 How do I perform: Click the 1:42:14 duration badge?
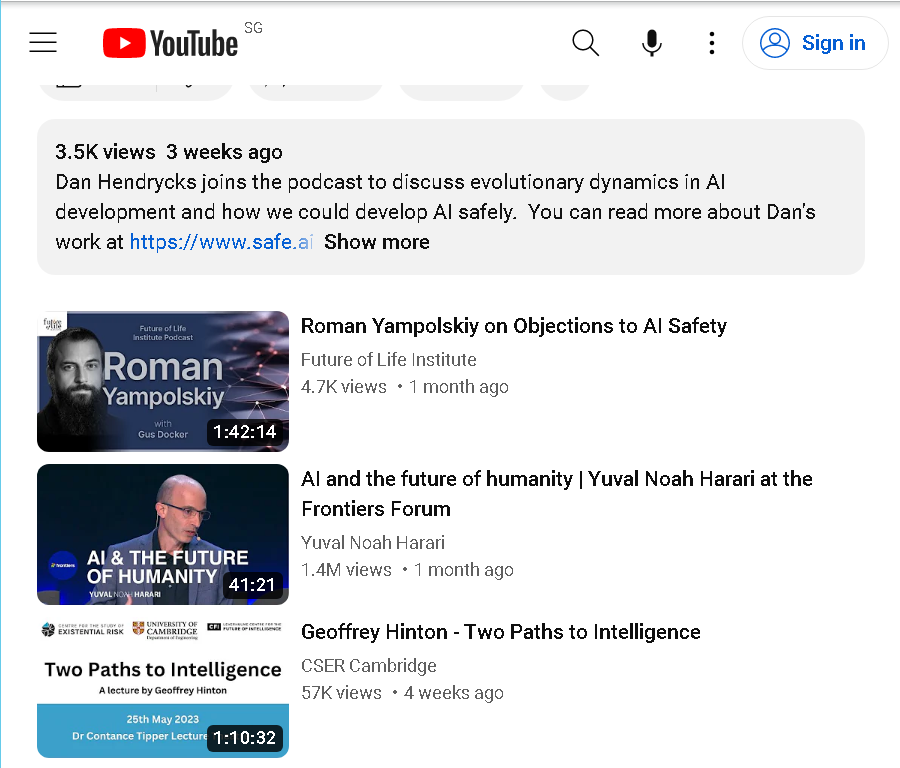[x=245, y=432]
